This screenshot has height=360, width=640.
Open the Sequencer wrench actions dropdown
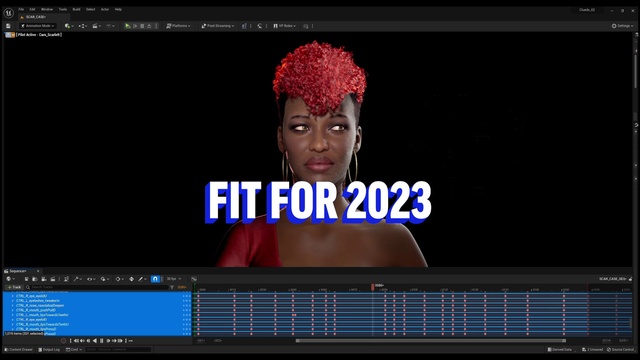pyautogui.click(x=77, y=279)
